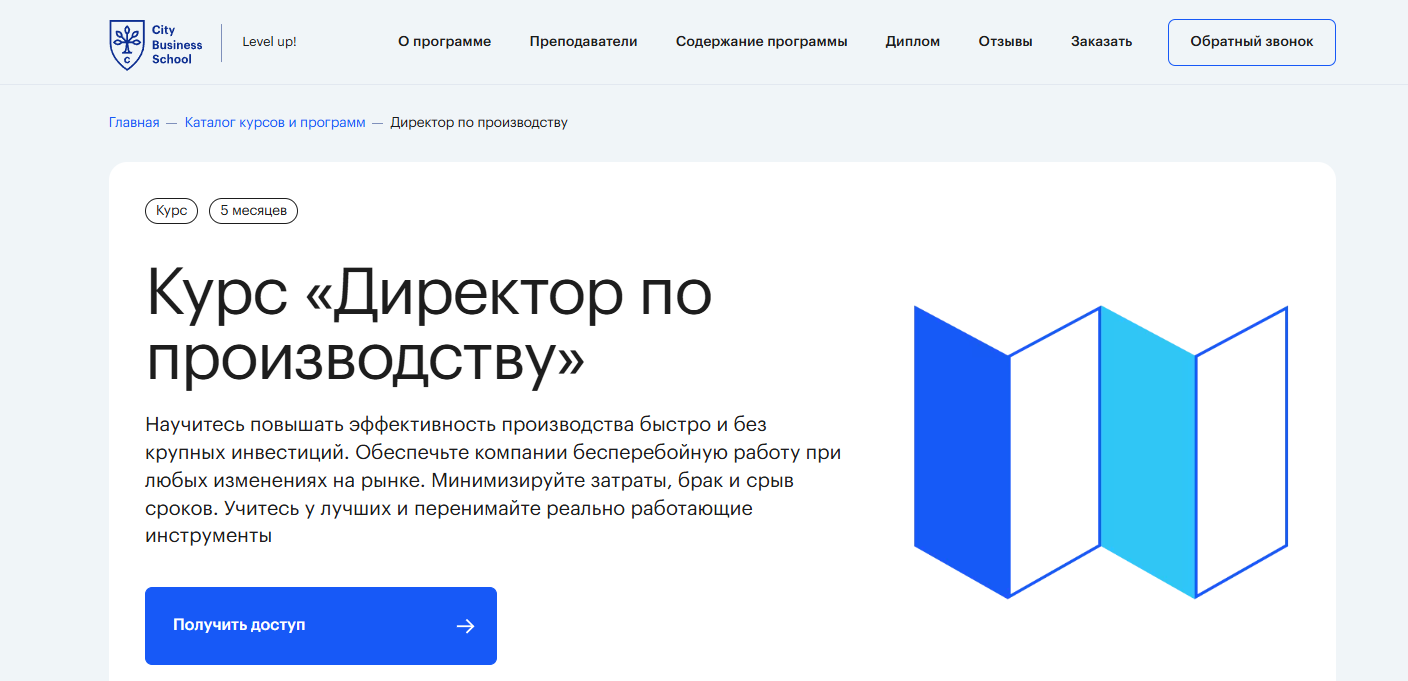Open the Диплом navigation item

pos(912,42)
